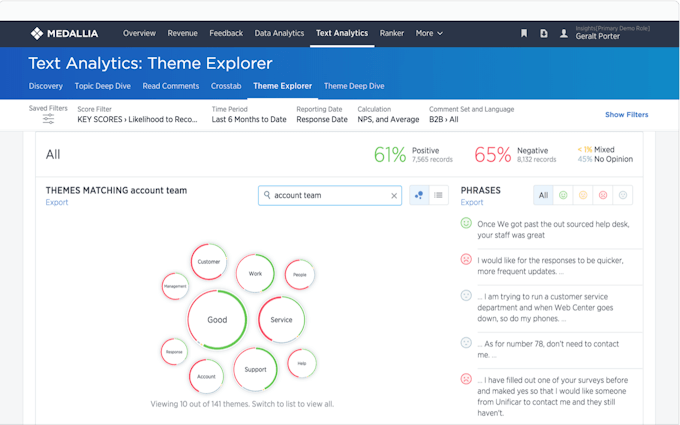Switch to the Discovery tab
Image resolution: width=680 pixels, height=425 pixels.
point(46,86)
